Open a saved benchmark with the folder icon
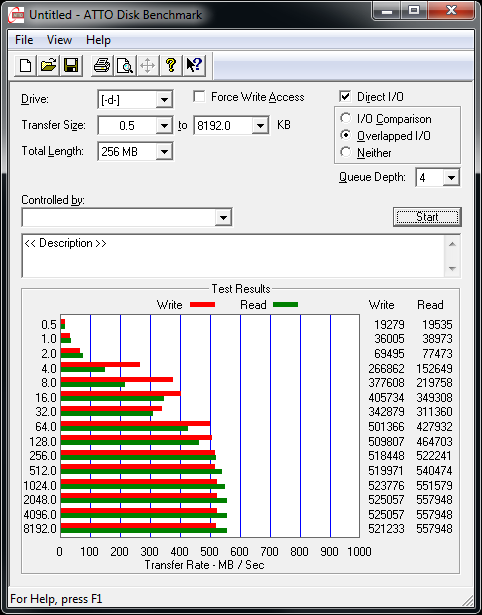This screenshot has width=482, height=615. pos(48,65)
